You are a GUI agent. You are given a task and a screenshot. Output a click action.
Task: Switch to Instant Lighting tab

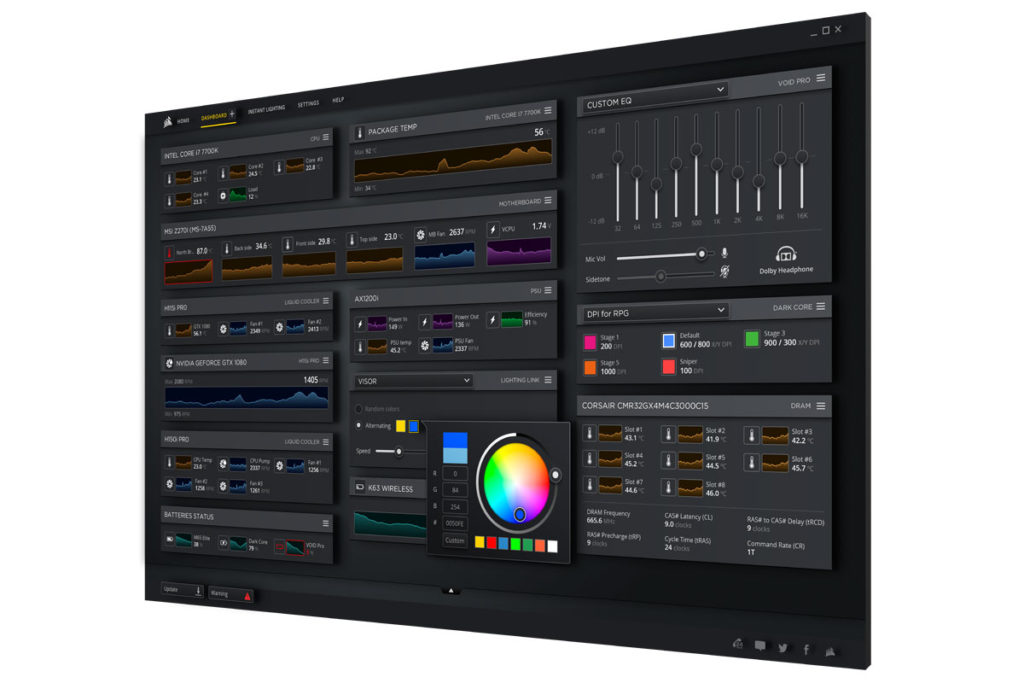pyautogui.click(x=266, y=108)
